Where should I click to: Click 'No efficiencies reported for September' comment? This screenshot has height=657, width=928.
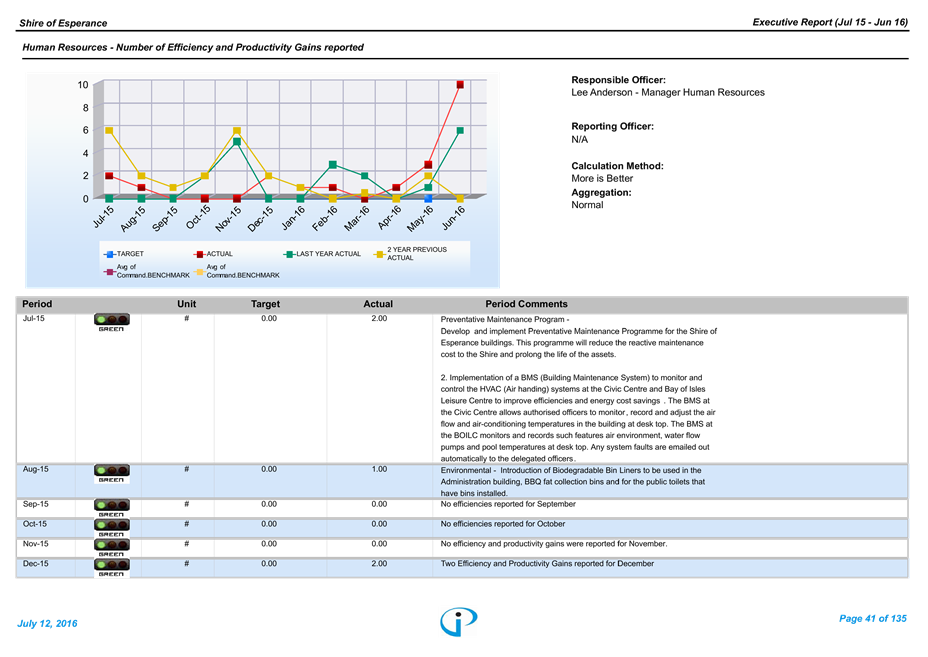click(x=508, y=504)
